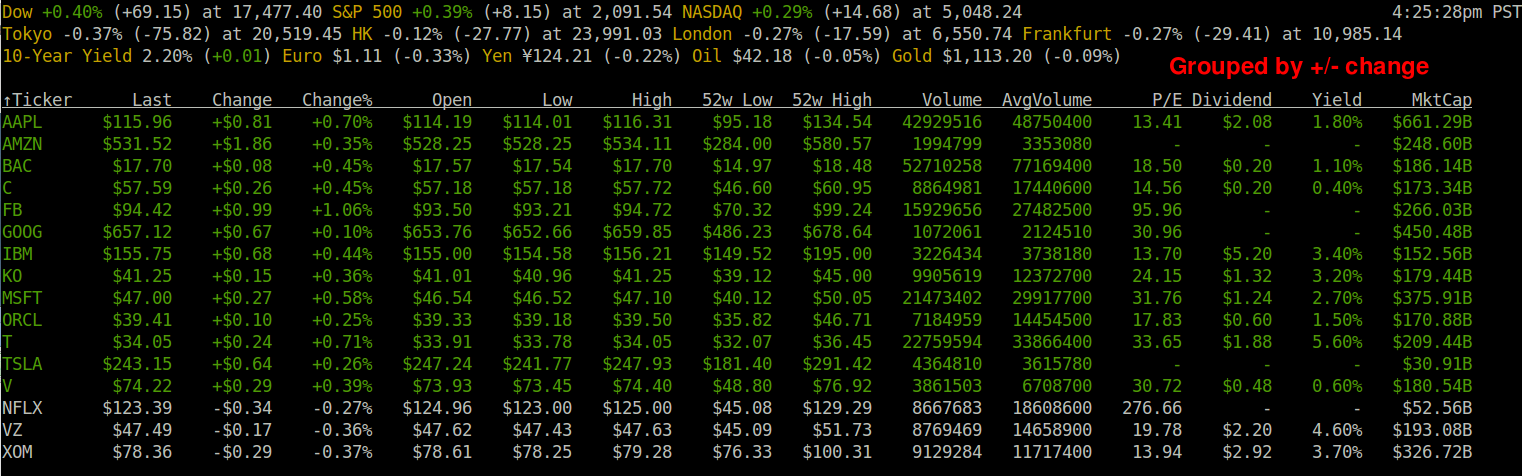1522x476 pixels.
Task: Click NFLX P/E value 276.66
Action: 1152,408
